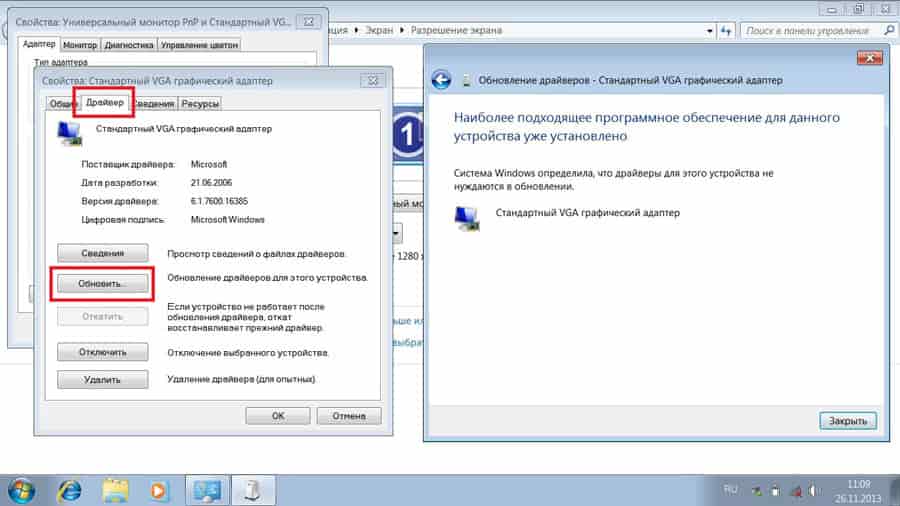Open the Управление цветом tab

coord(198,45)
